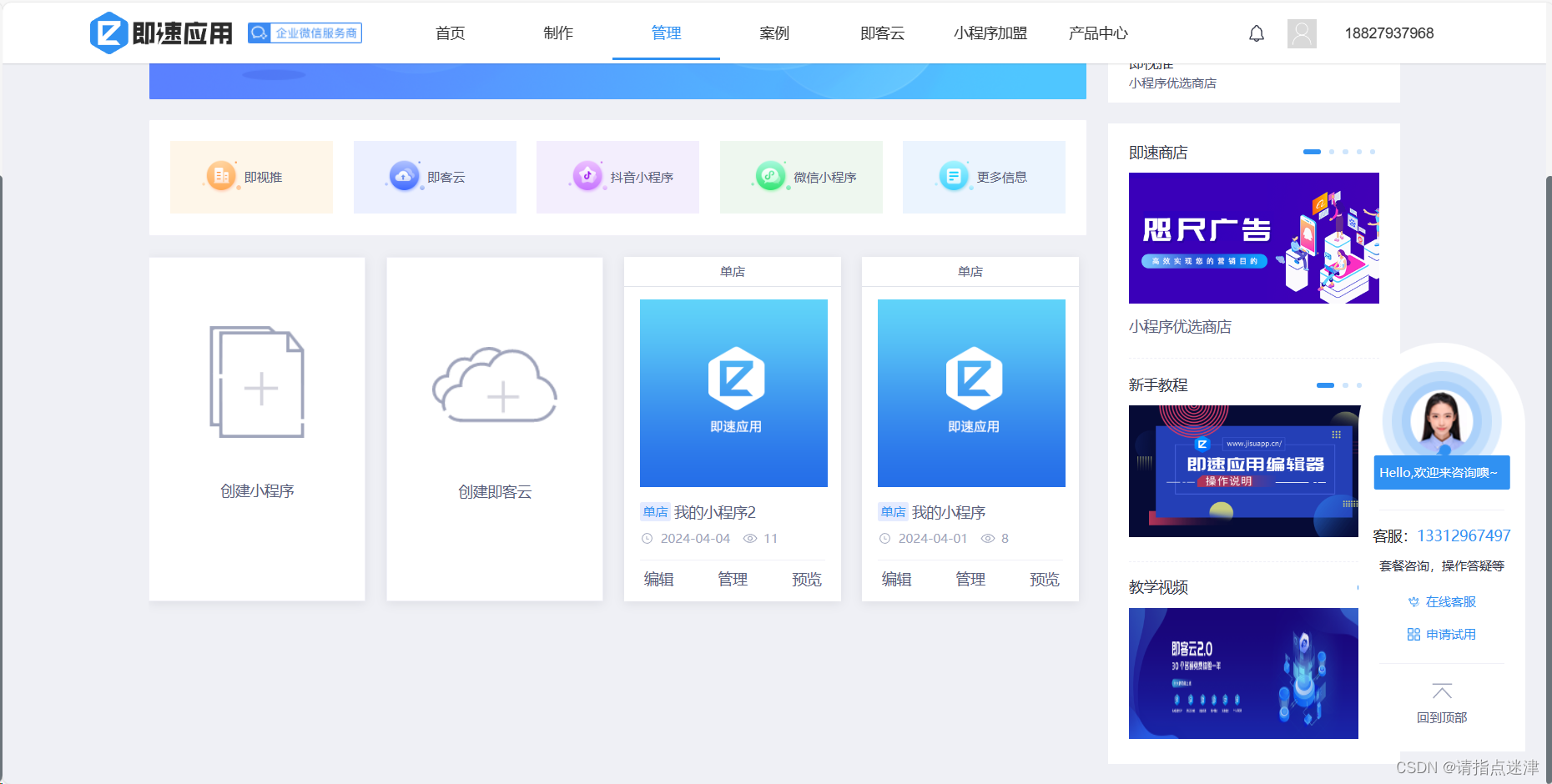The width and height of the screenshot is (1552, 784).
Task: Click 管理 for 我的小程序2
Action: tap(733, 580)
